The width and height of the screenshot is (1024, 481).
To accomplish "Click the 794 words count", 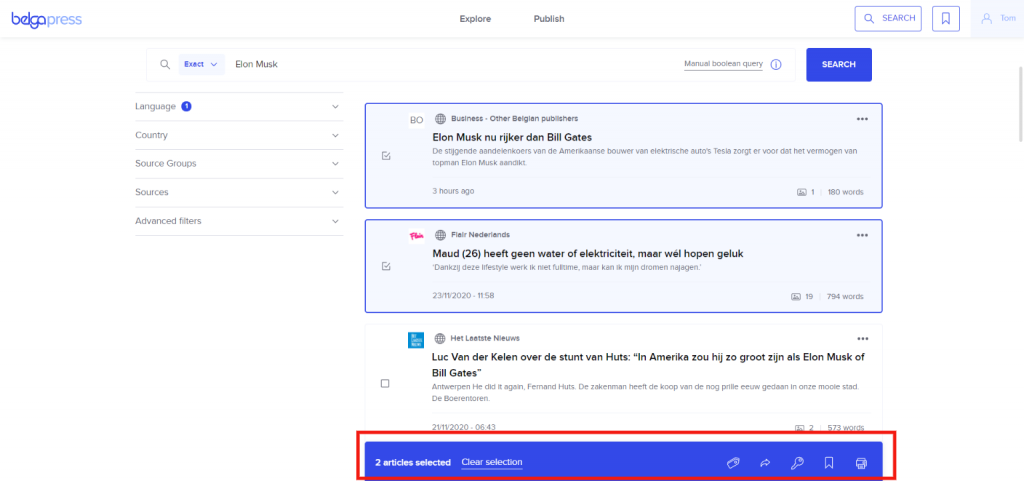I will pyautogui.click(x=845, y=296).
